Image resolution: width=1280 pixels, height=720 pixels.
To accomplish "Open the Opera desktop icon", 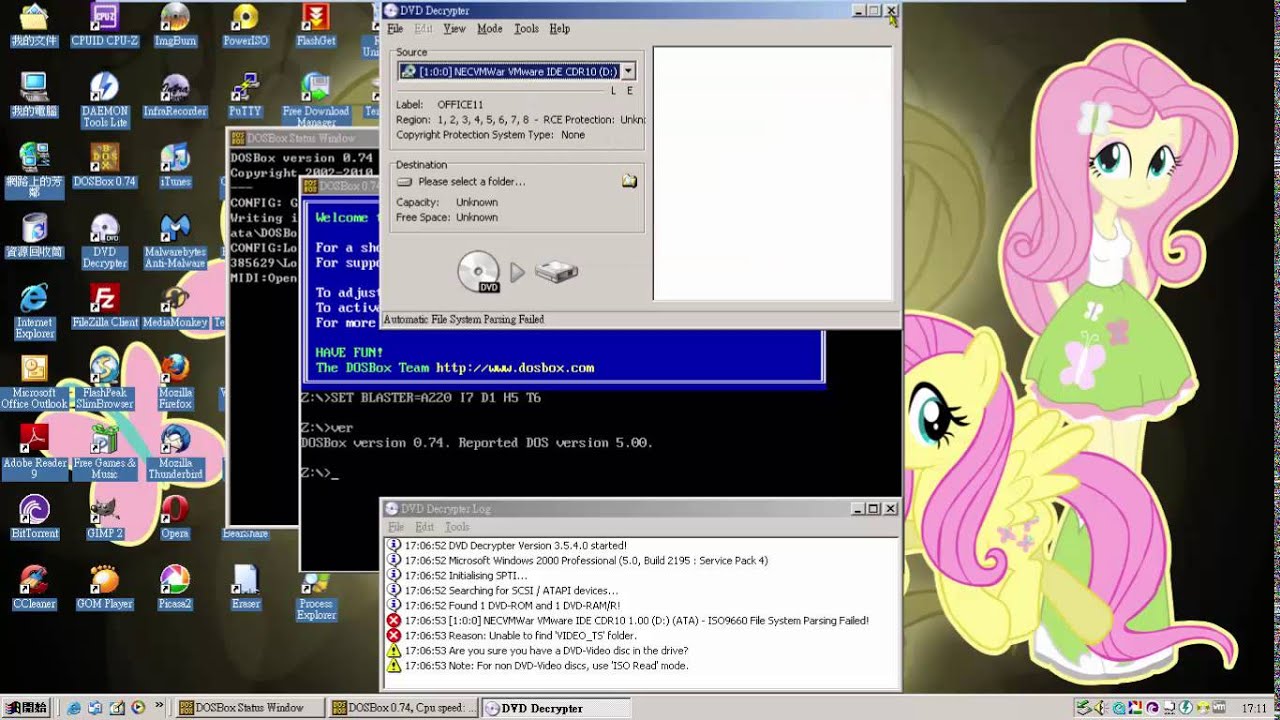I will pyautogui.click(x=175, y=518).
